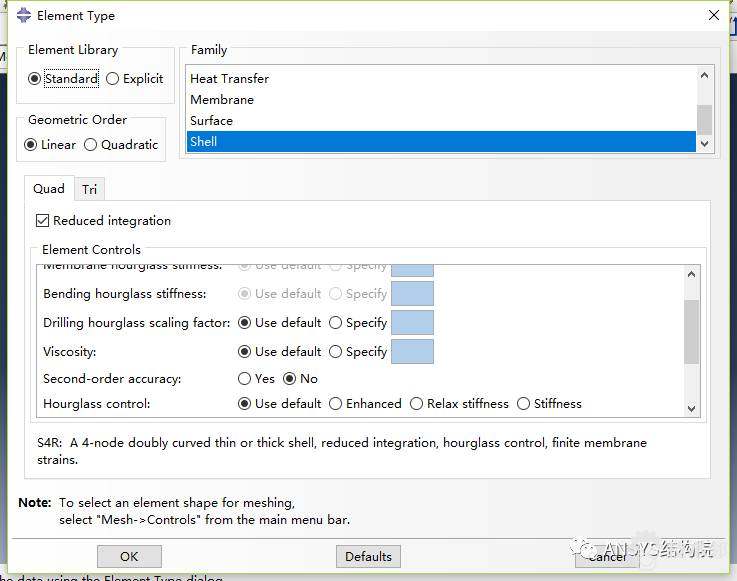Select Shell in the Family list
The height and width of the screenshot is (581, 737).
point(441,141)
